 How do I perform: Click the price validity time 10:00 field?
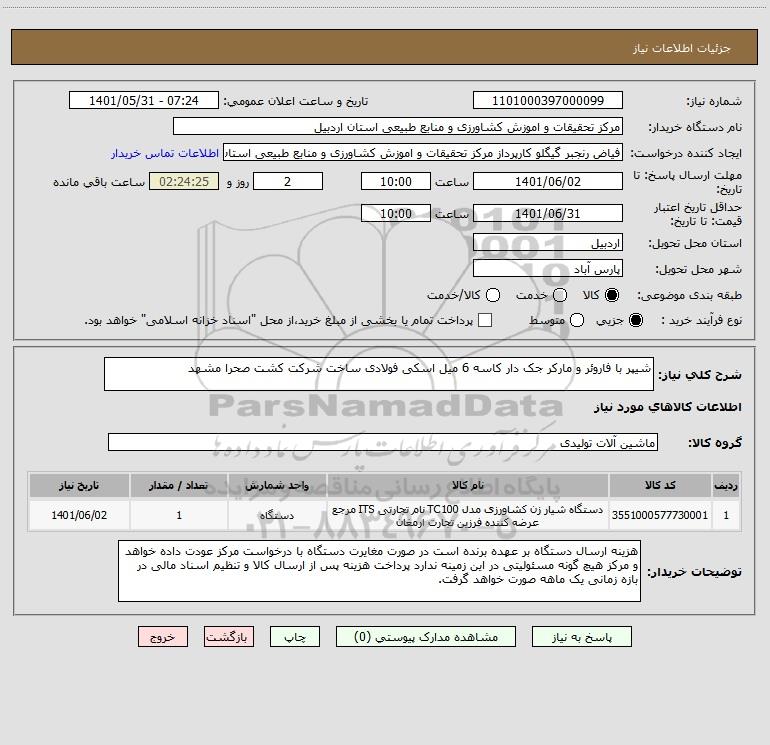pos(396,213)
